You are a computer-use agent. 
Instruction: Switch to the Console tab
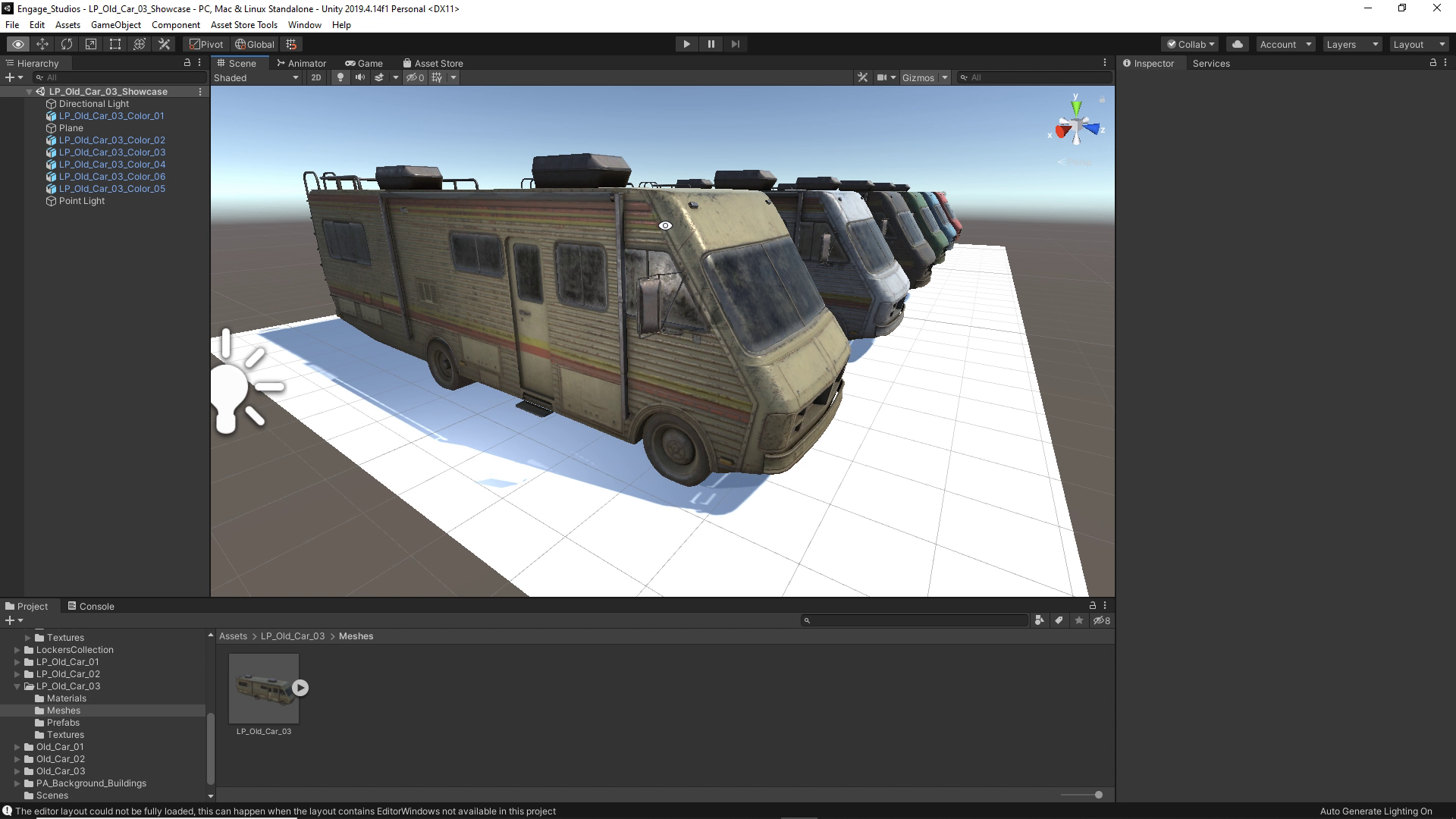click(91, 606)
